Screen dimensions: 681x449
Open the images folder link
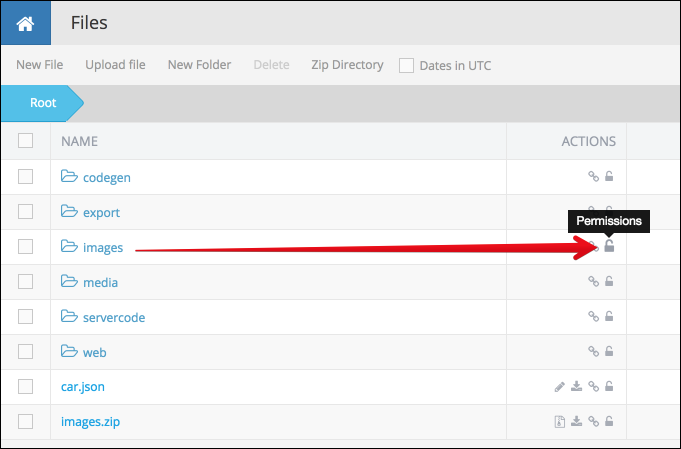[103, 248]
